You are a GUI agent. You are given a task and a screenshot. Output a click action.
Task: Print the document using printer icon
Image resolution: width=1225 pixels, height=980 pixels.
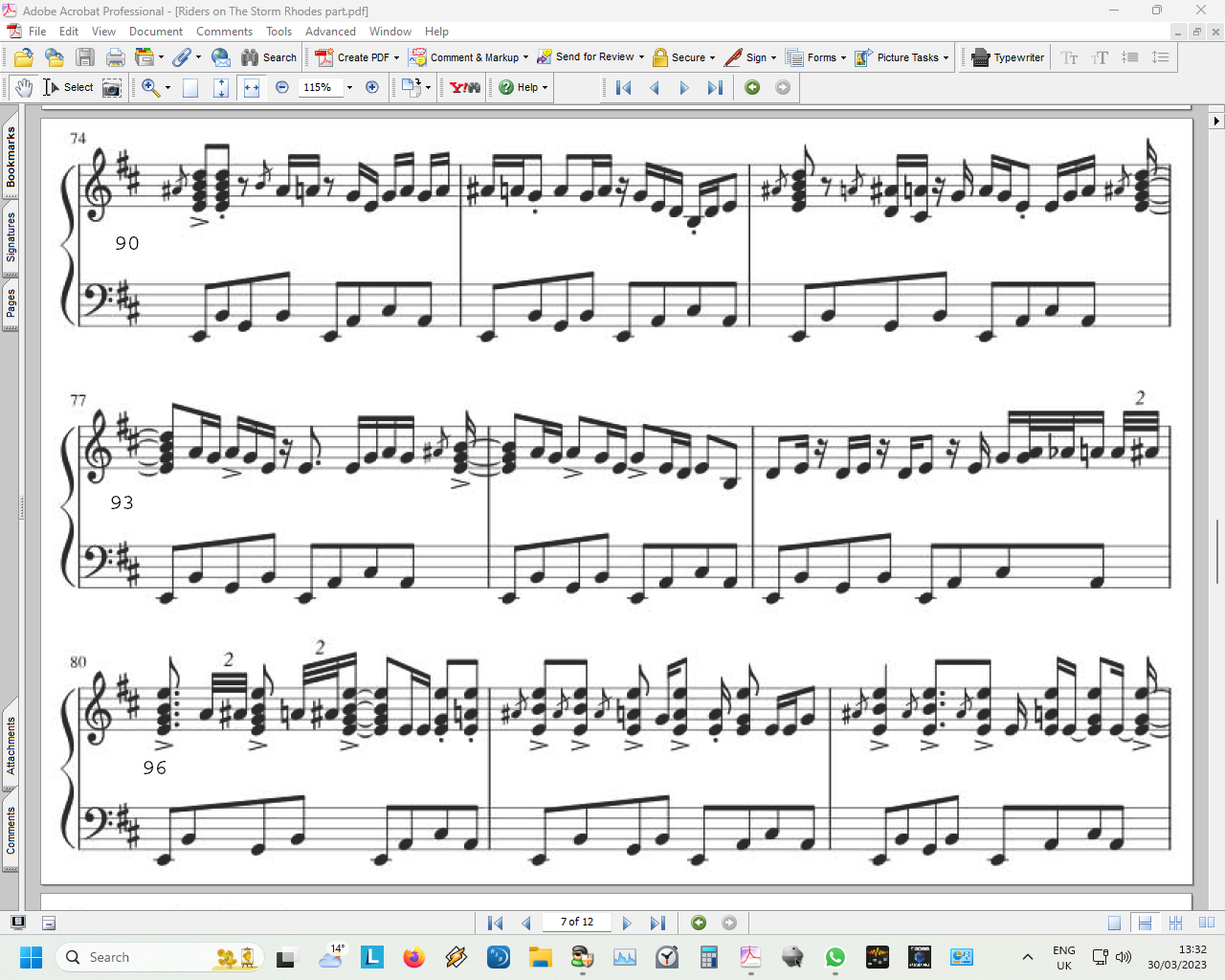pyautogui.click(x=116, y=57)
